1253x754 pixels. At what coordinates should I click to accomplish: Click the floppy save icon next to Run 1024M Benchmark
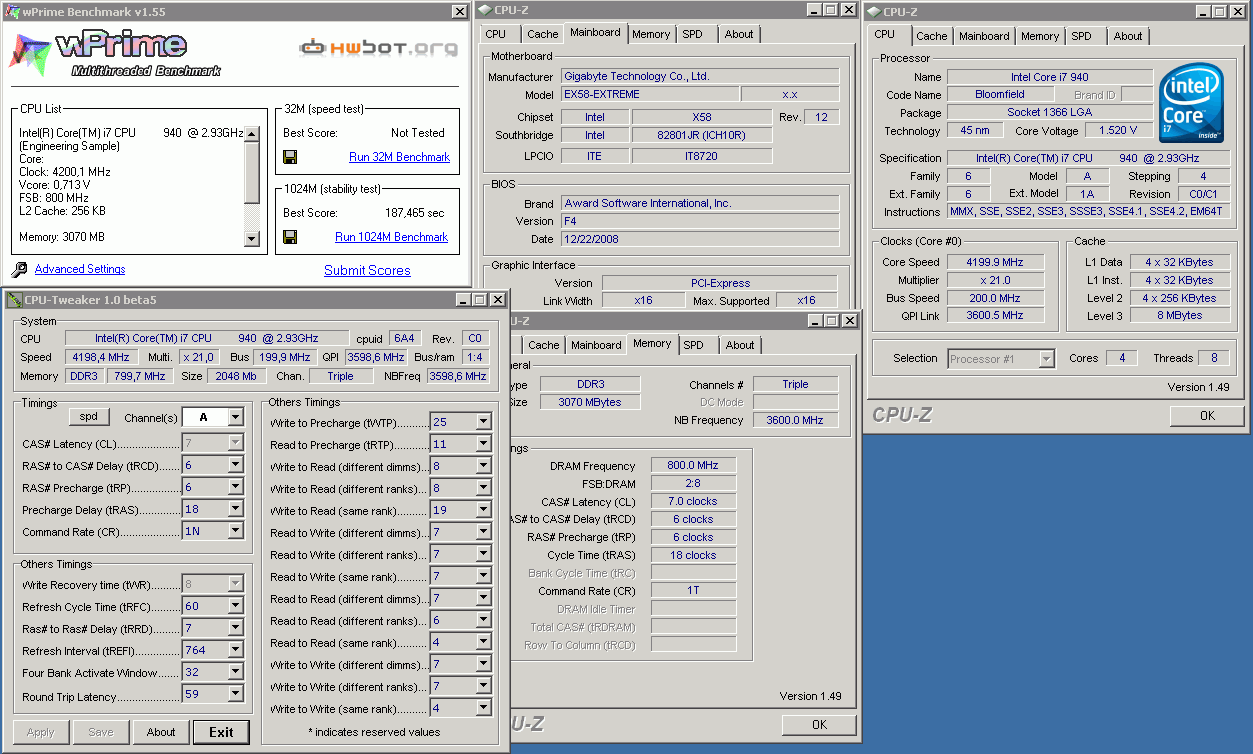coord(290,237)
